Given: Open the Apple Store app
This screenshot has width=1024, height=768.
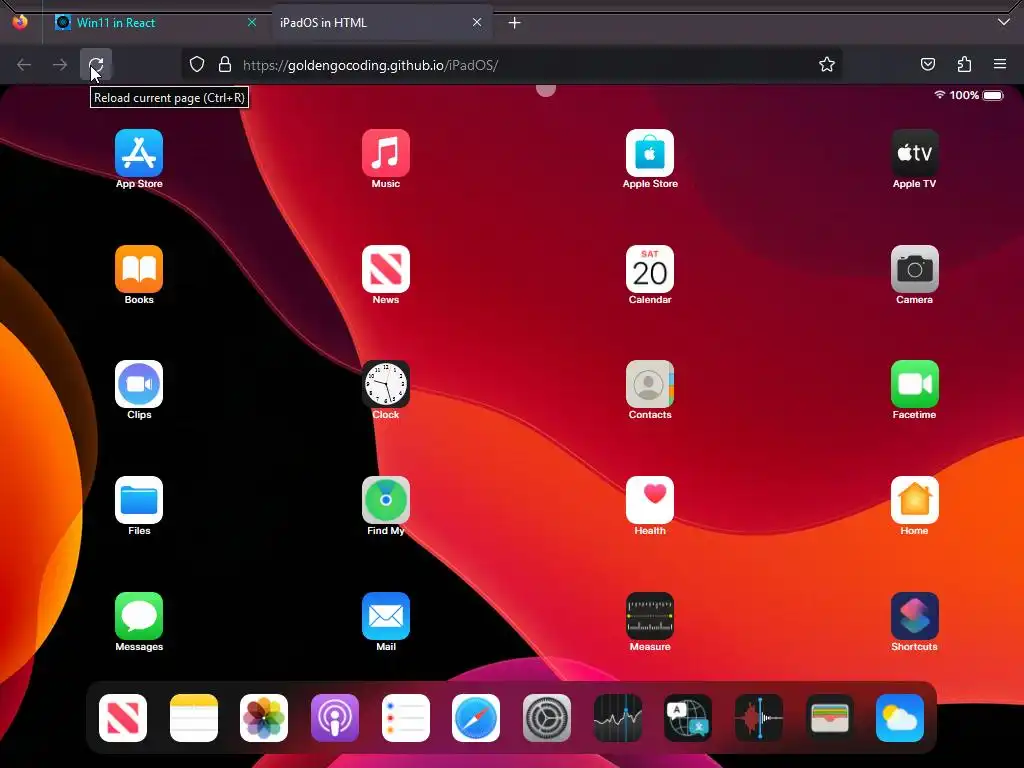Looking at the screenshot, I should 650,153.
